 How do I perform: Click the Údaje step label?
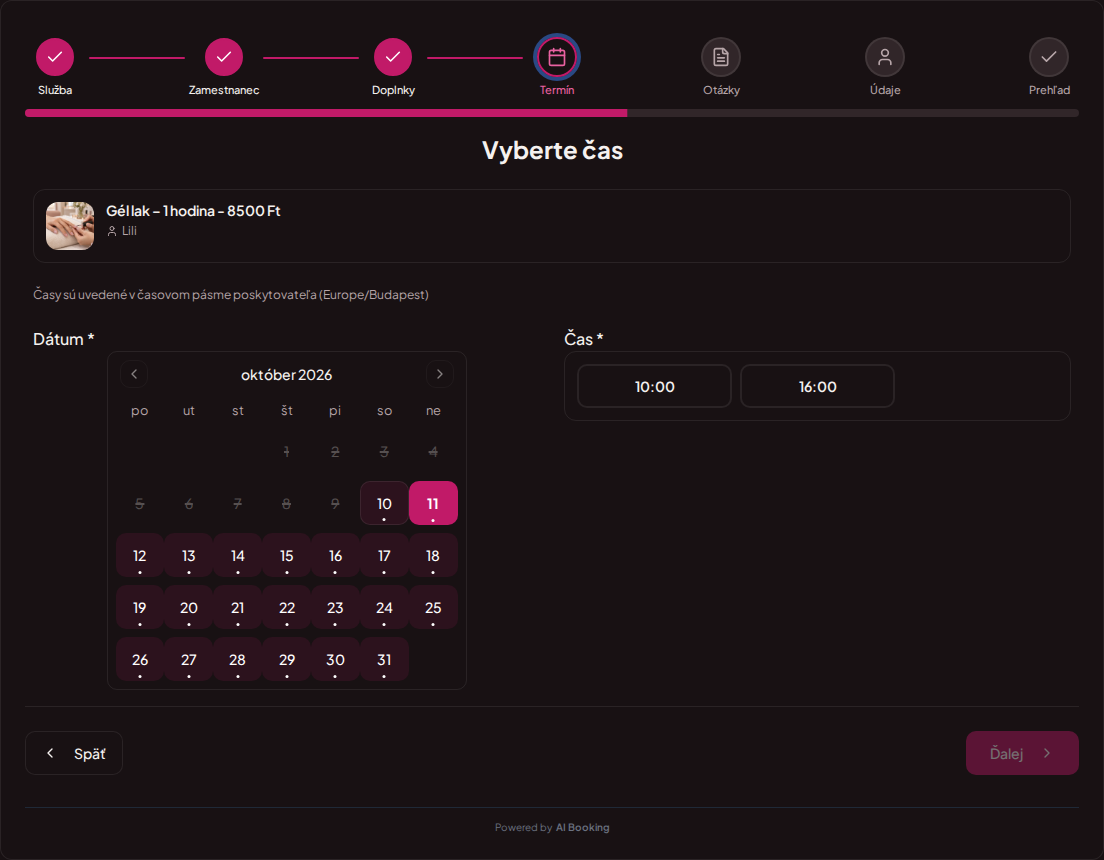coord(885,90)
